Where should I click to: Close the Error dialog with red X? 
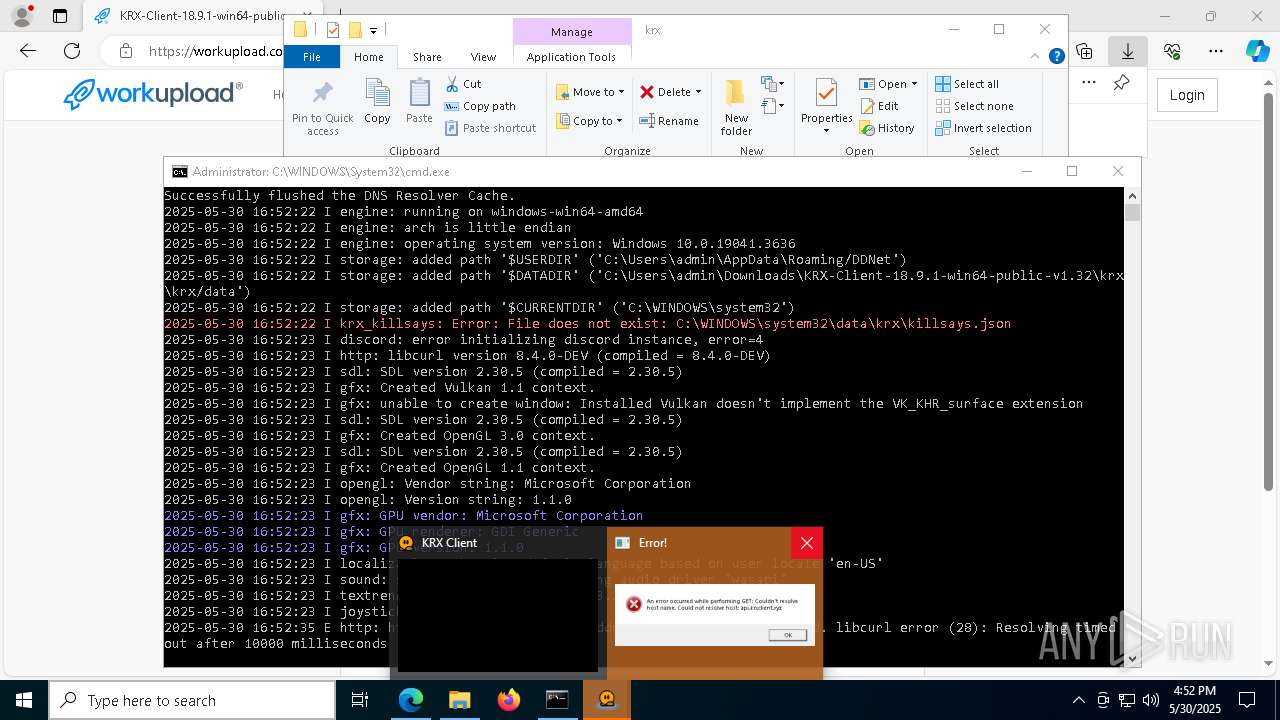click(x=807, y=543)
